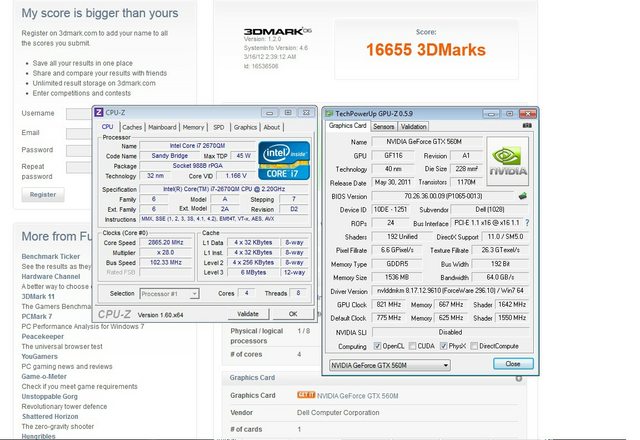The width and height of the screenshot is (640, 440).
Task: Open the Mainboard tab in CPU-Z
Action: pyautogui.click(x=162, y=127)
